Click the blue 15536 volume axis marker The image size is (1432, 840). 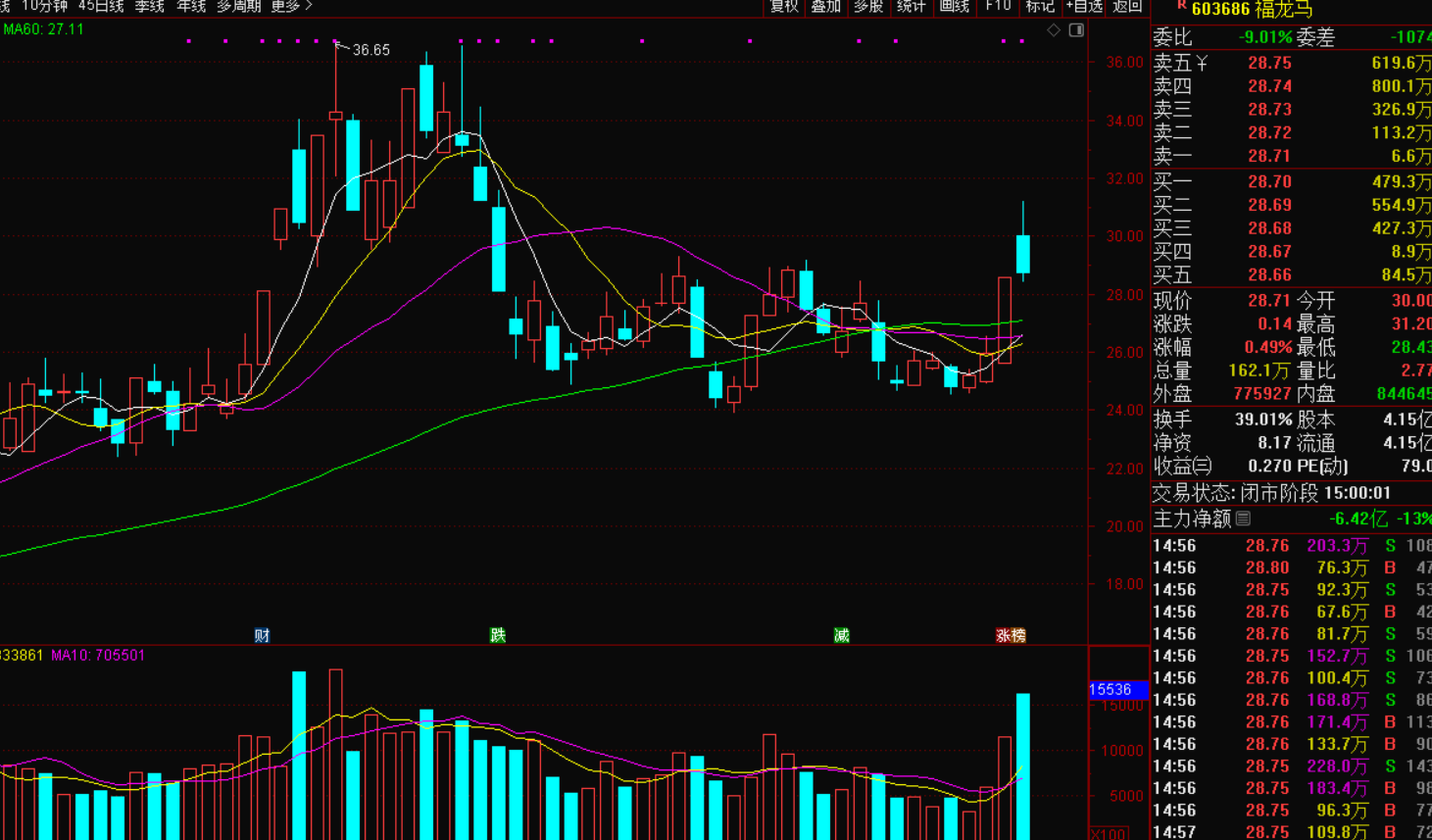pyautogui.click(x=1118, y=690)
